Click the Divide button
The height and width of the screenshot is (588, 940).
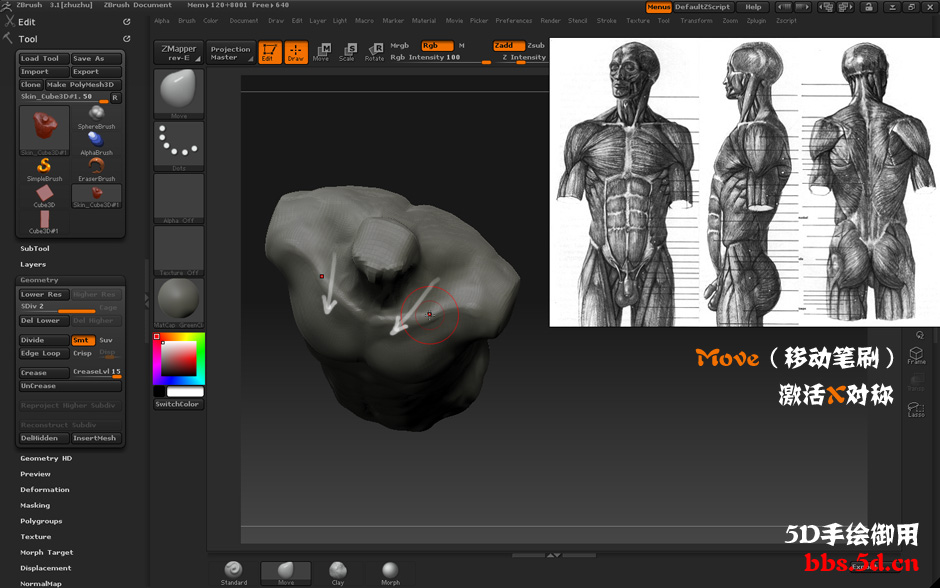click(44, 340)
